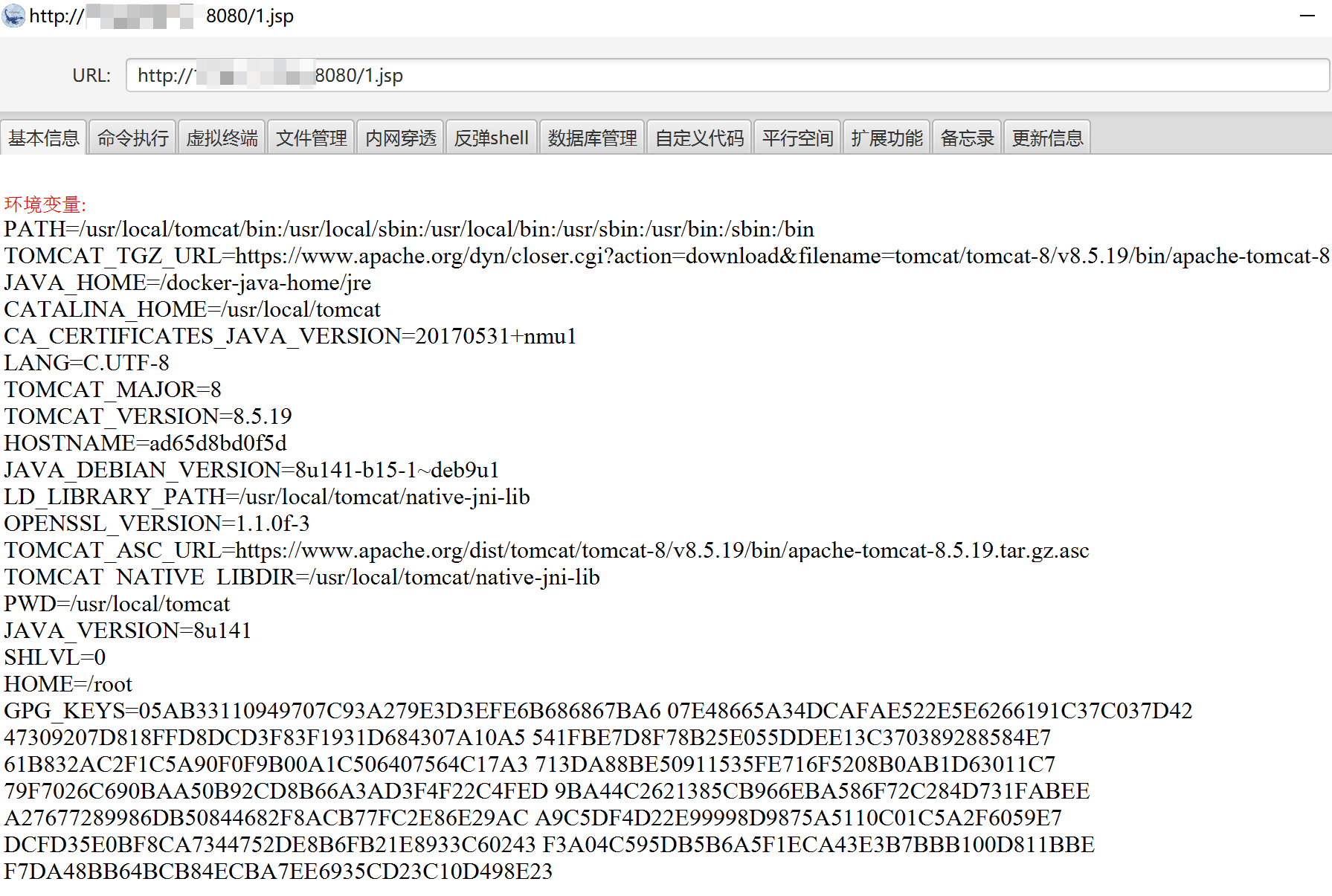Click the OPENSSL_VERSION=1.1.0f-3 line
The height and width of the screenshot is (896, 1332).
click(x=157, y=523)
